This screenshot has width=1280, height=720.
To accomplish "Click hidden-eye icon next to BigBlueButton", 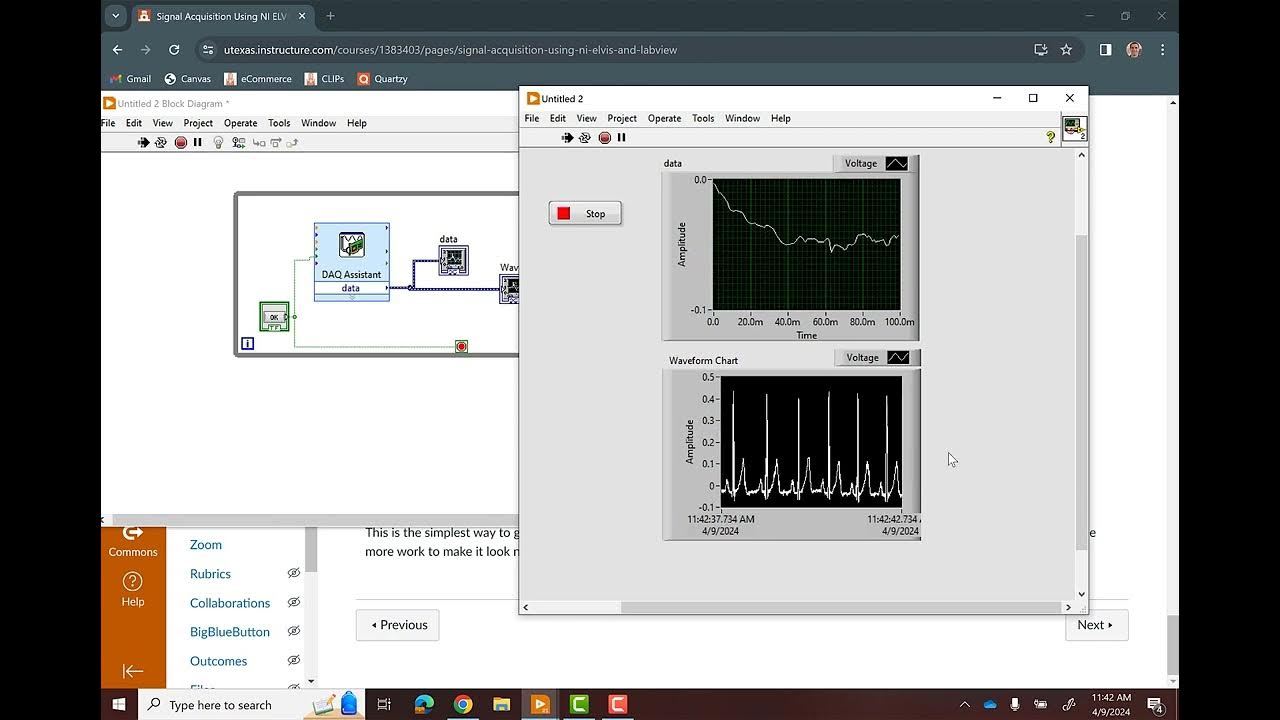I will point(294,632).
